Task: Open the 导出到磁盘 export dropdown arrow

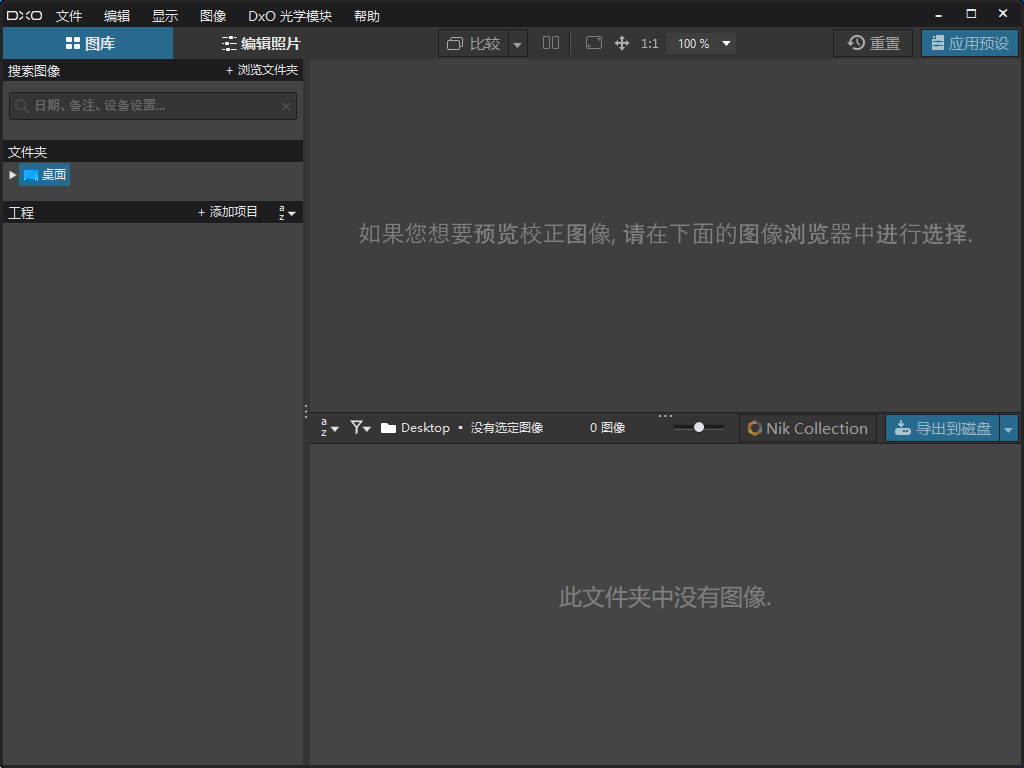Action: [x=1008, y=429]
